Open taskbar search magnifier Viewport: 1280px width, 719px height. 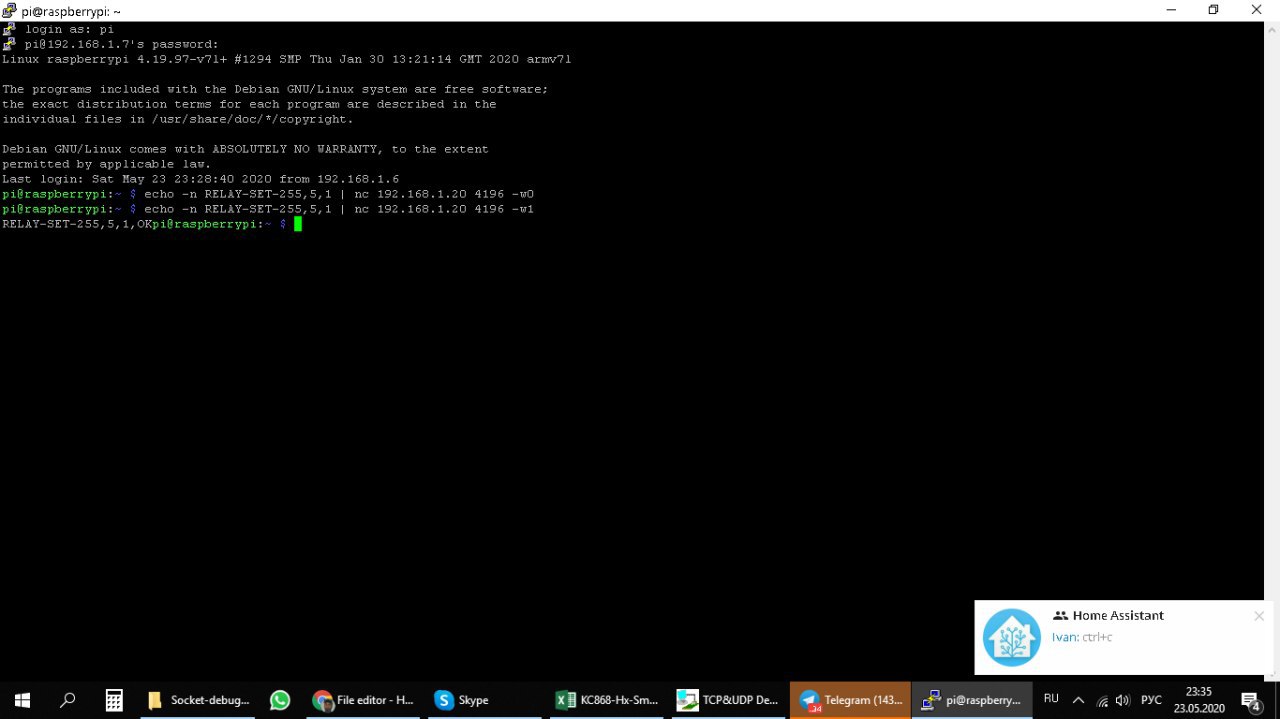pos(68,700)
